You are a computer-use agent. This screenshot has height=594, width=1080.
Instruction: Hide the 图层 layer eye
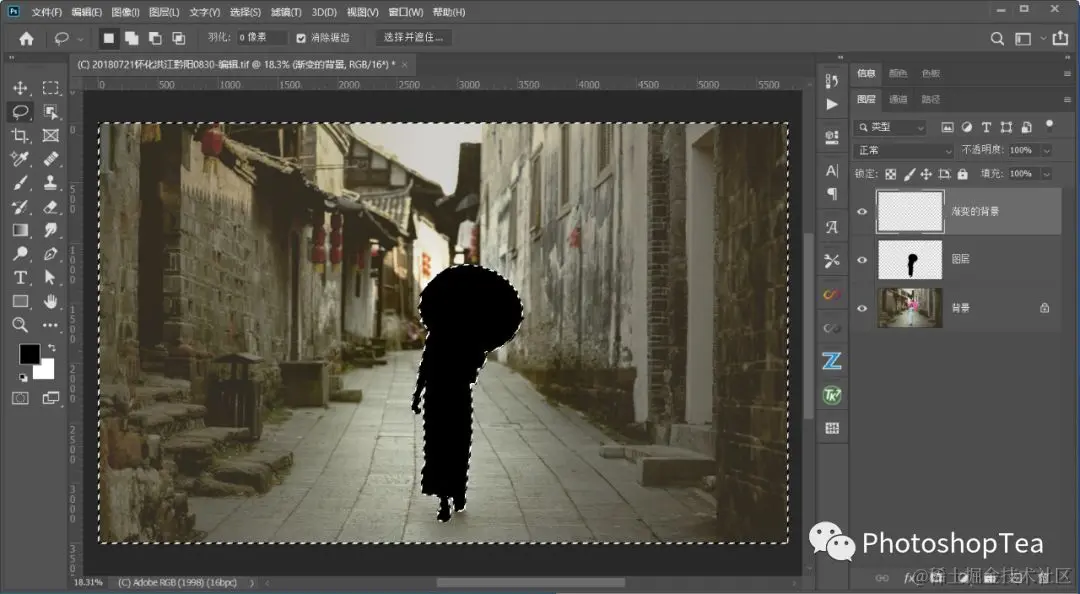[862, 260]
